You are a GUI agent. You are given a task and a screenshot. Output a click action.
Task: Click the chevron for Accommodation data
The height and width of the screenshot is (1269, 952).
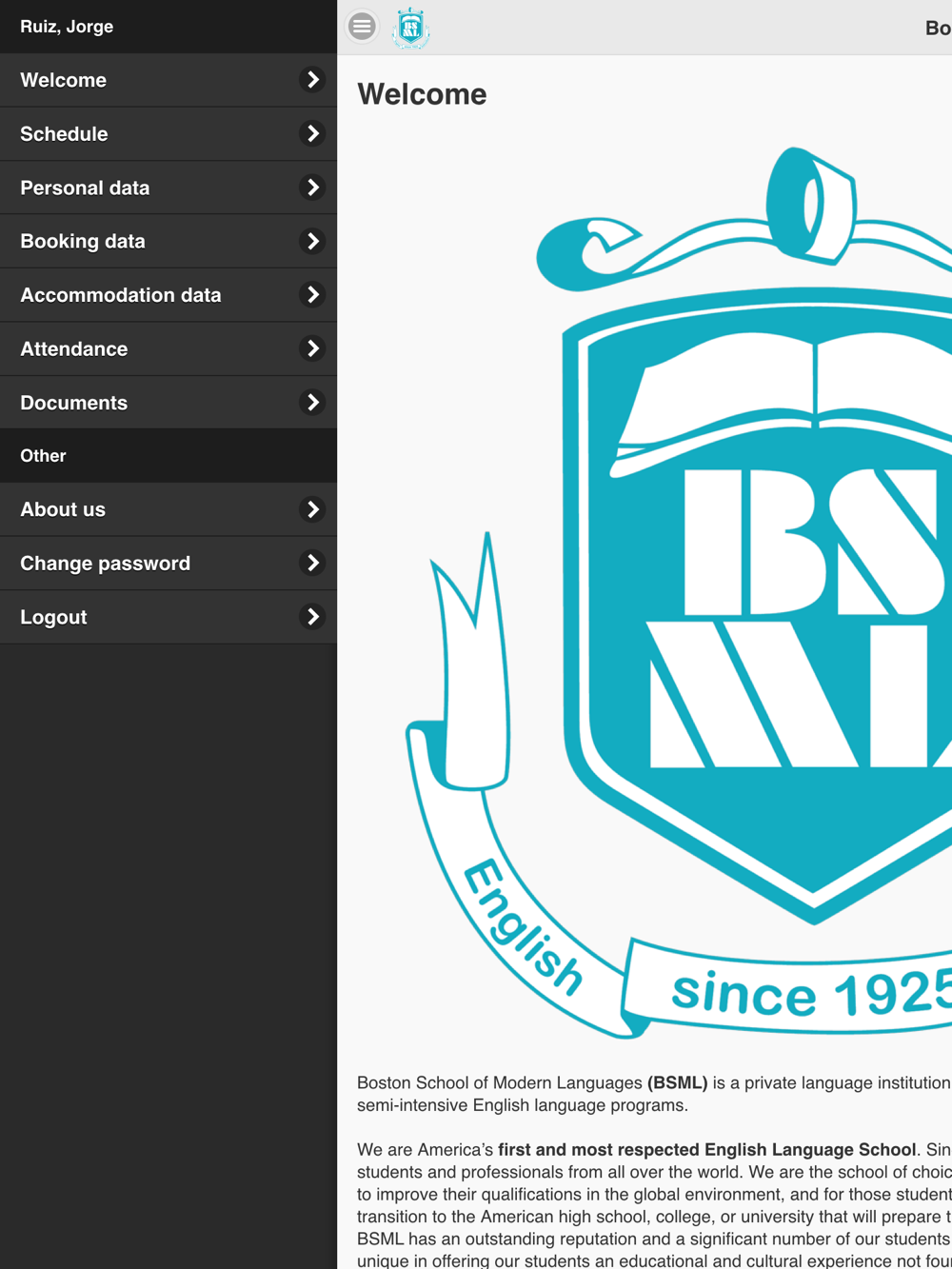click(x=312, y=295)
